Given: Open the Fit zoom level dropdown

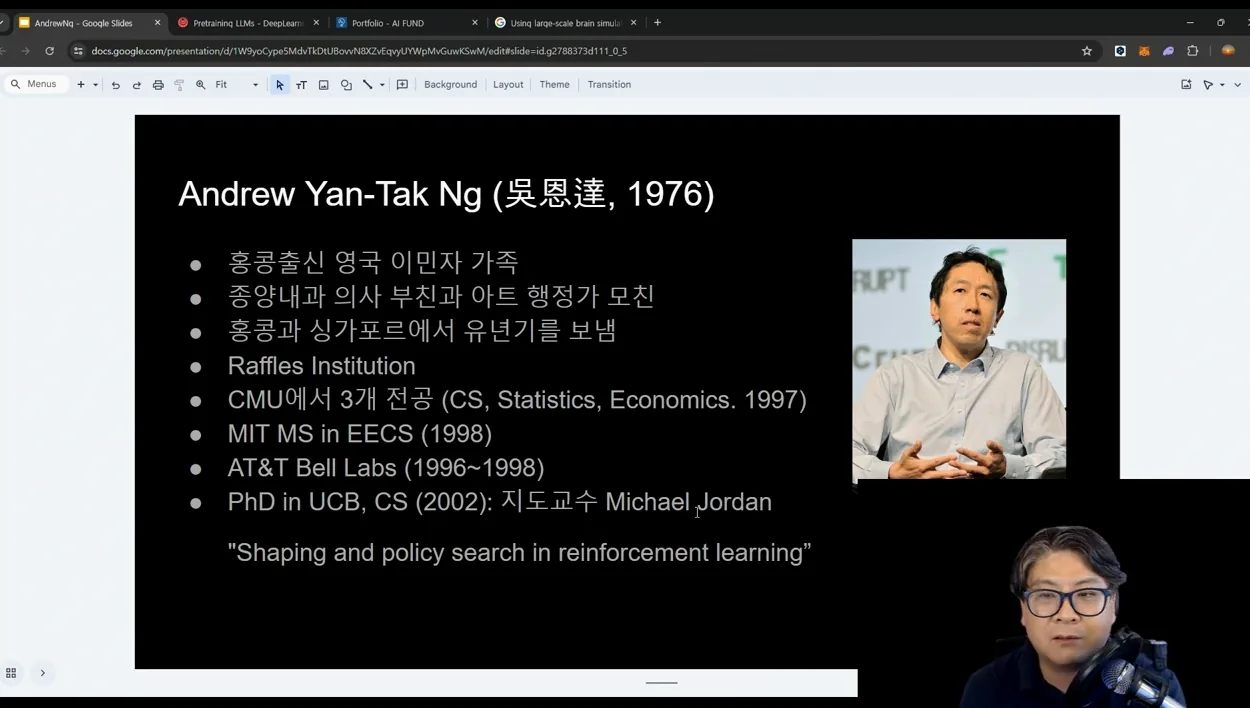Looking at the screenshot, I should tap(237, 85).
